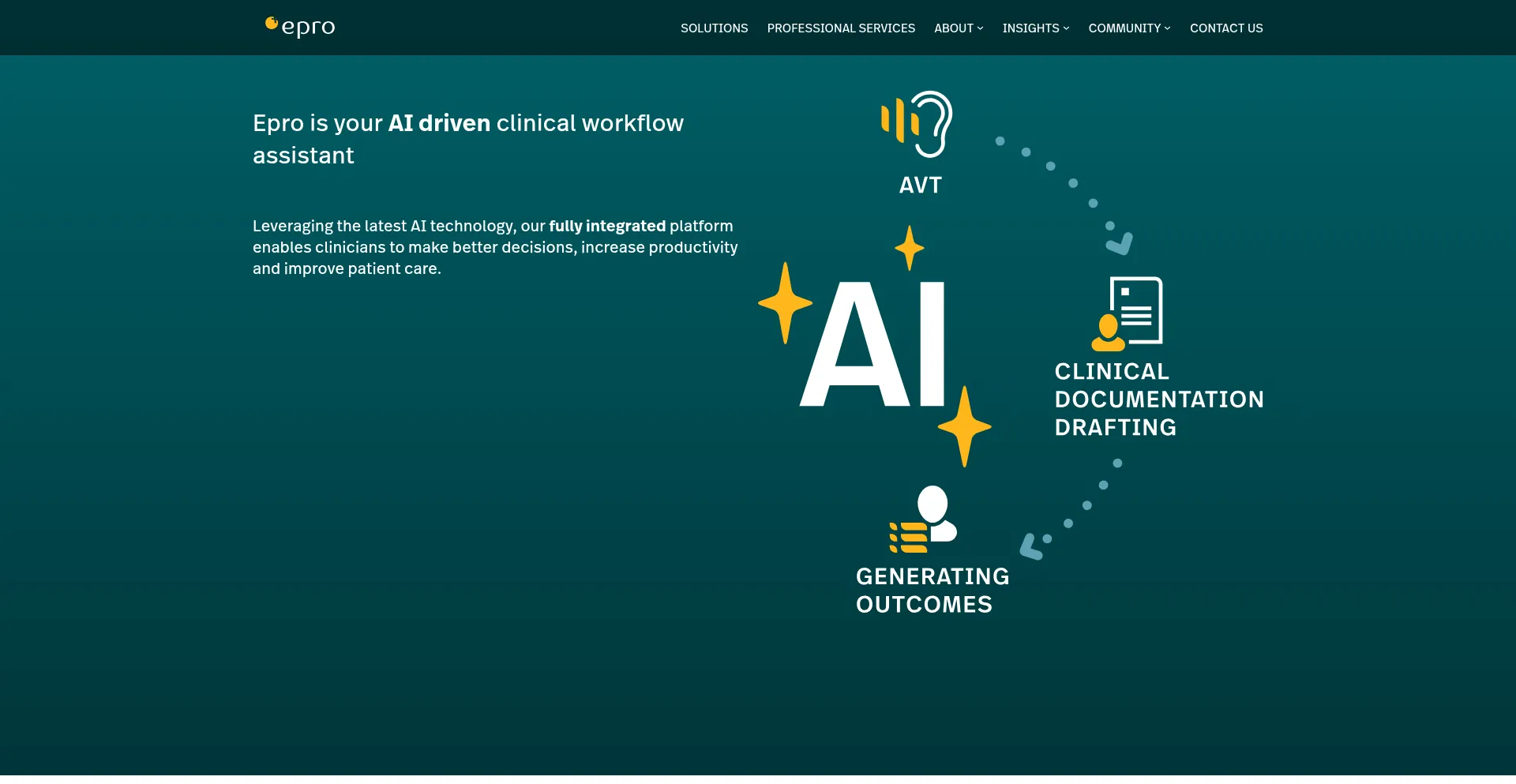Expand the Community dropdown chevron
This screenshot has width=1516, height=784.
(1168, 28)
